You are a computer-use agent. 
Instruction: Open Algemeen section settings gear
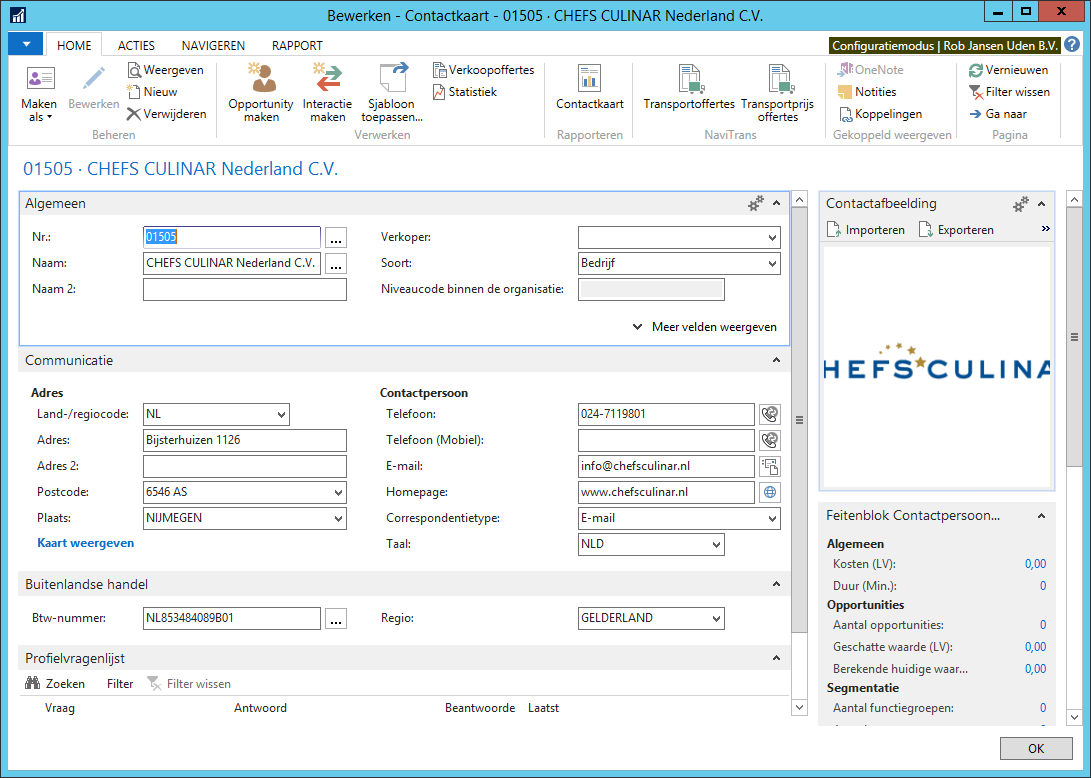click(x=755, y=204)
